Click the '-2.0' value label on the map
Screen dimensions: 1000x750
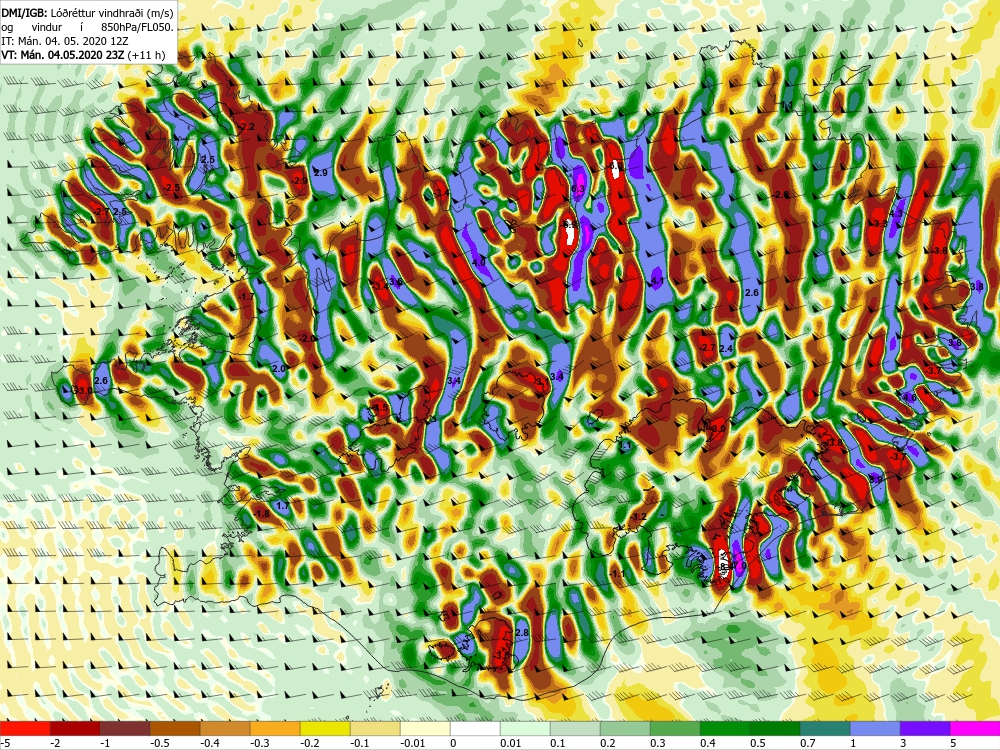pyautogui.click(x=308, y=339)
